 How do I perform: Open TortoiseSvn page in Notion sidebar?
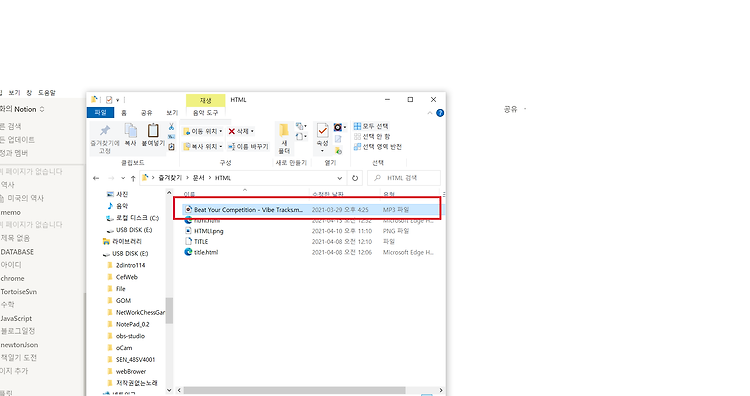(19, 291)
